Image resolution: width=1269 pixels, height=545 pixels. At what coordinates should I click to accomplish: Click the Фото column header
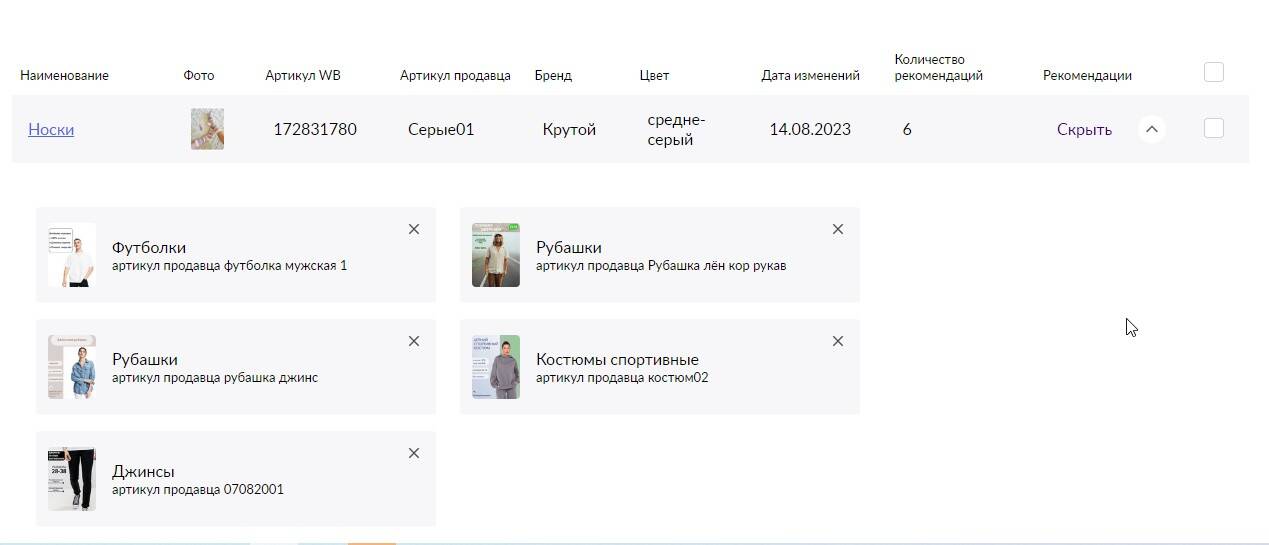tap(199, 75)
